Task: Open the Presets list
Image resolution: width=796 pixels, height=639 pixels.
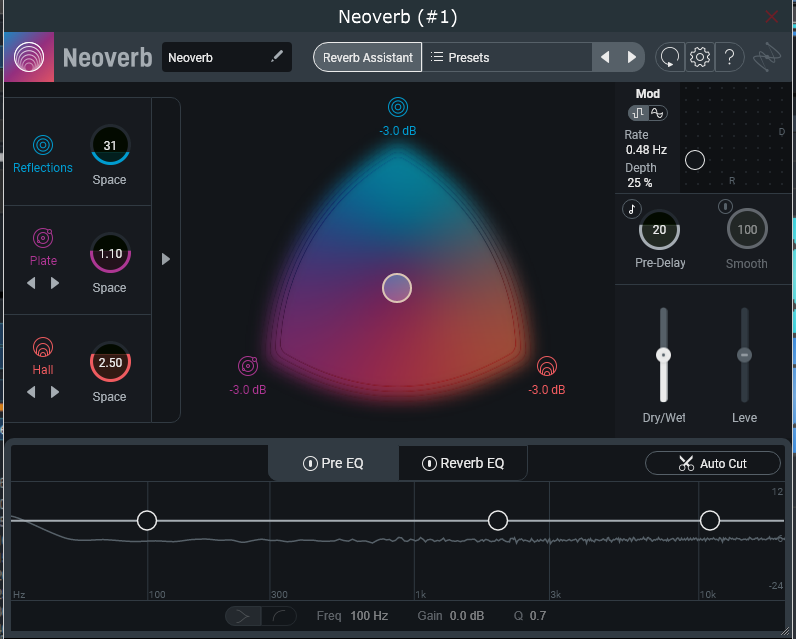Action: [x=507, y=57]
